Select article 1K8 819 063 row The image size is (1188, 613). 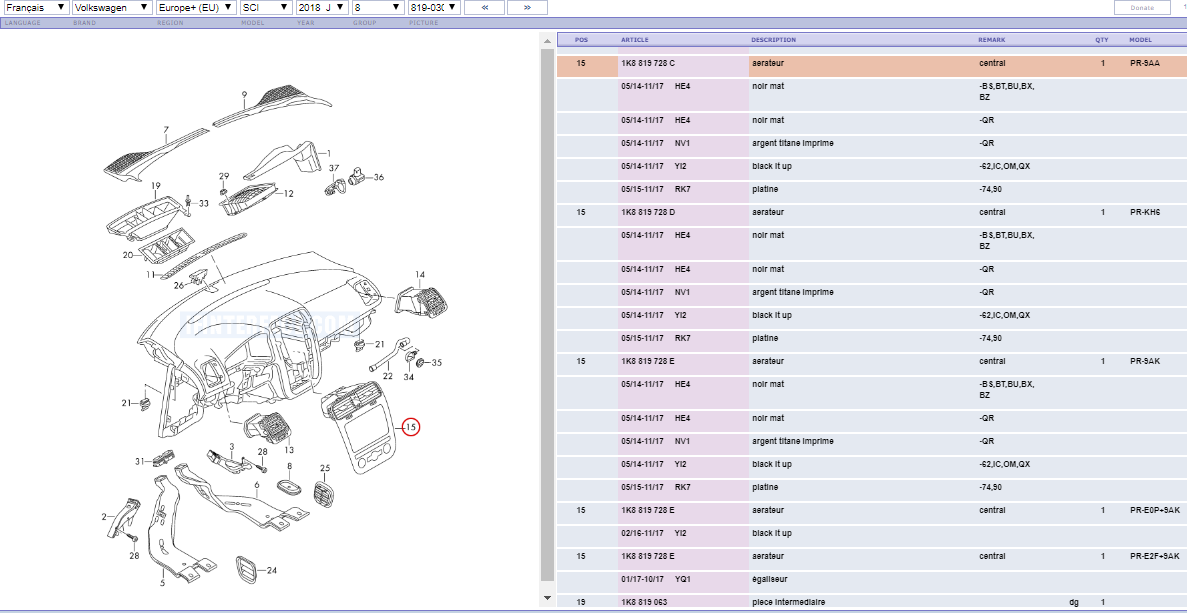(x=872, y=602)
